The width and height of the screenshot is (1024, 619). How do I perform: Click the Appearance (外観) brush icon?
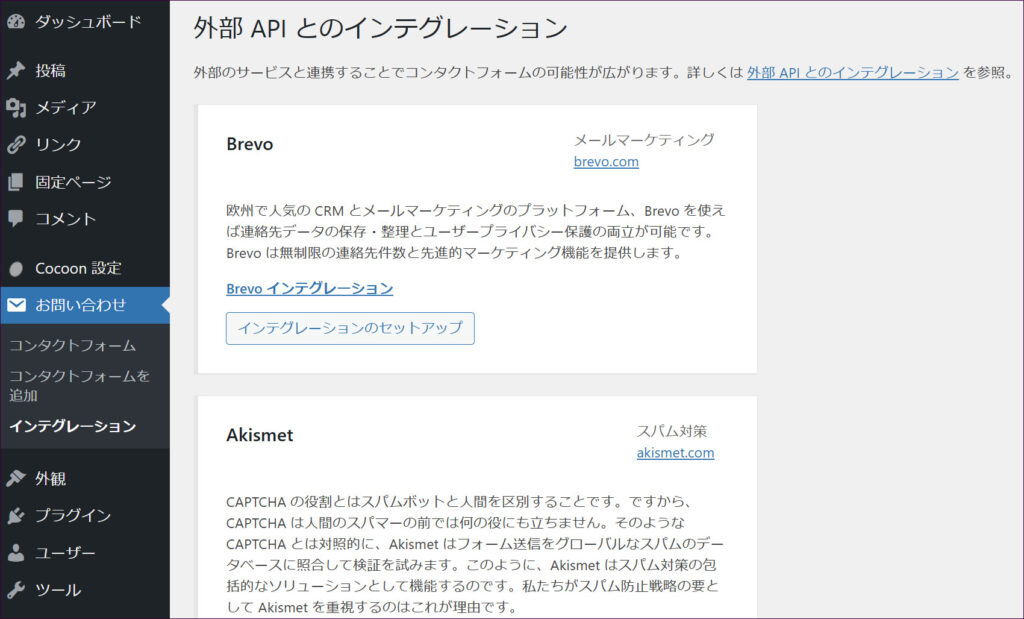[16, 478]
